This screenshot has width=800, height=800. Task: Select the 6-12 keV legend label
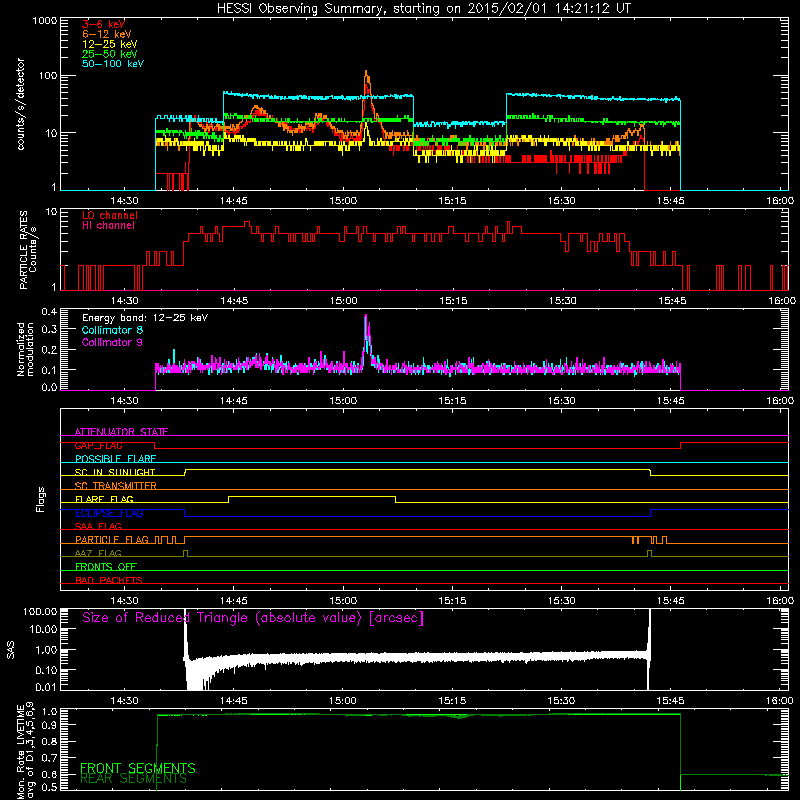[107, 34]
